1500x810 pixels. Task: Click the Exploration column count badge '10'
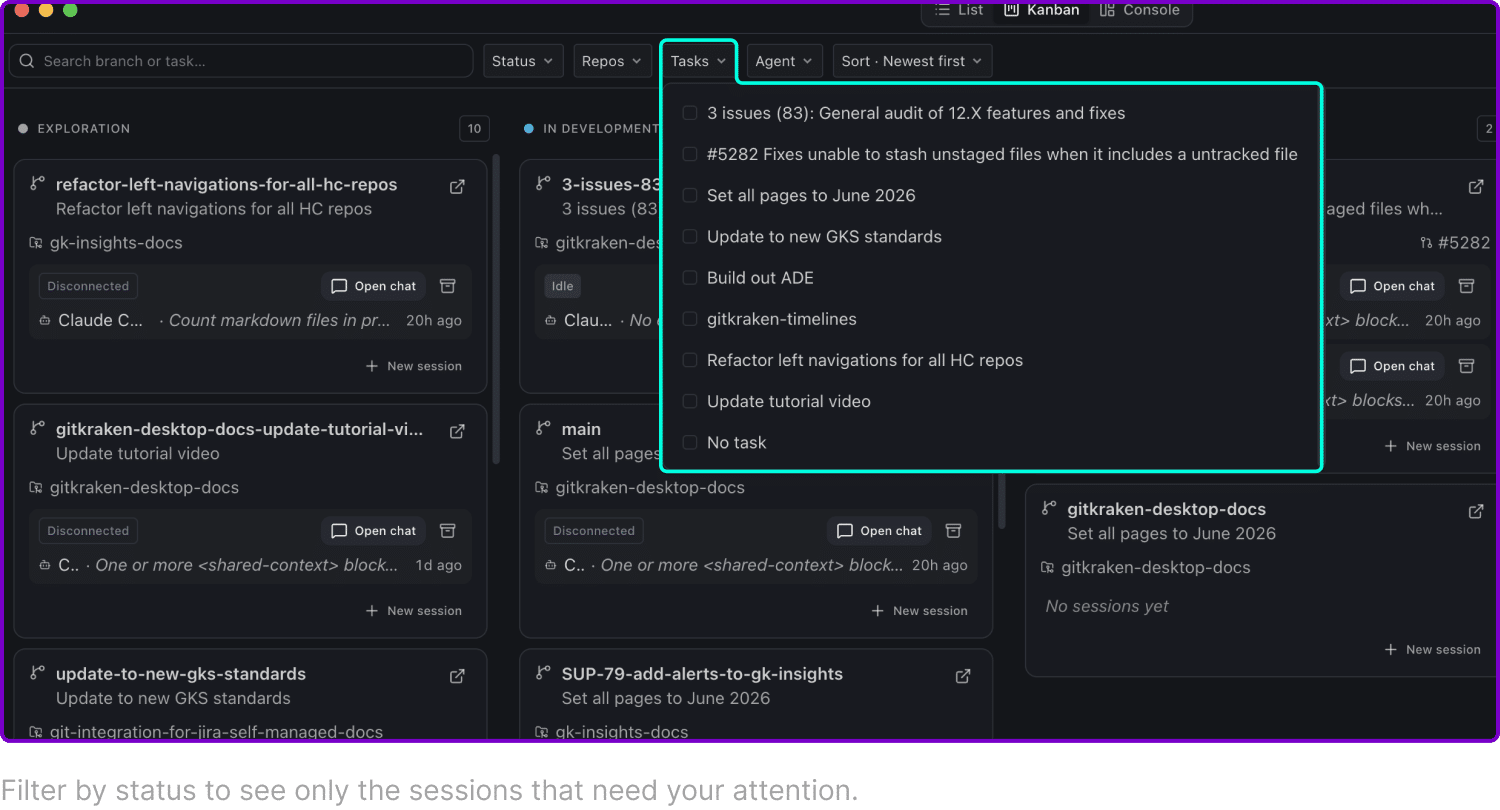474,128
